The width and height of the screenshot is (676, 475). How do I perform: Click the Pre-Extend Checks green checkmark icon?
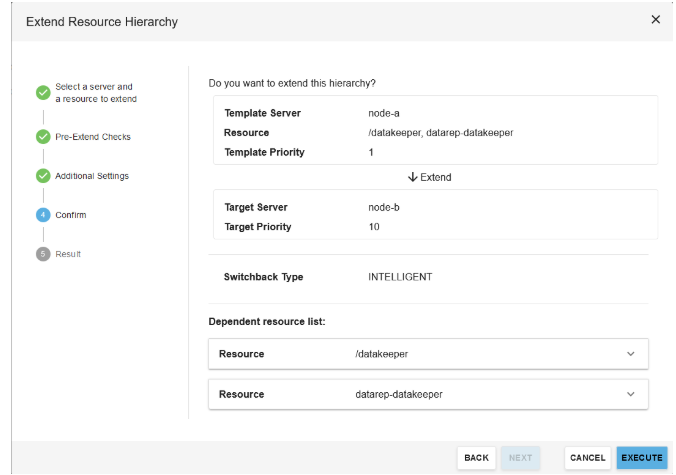coord(43,137)
